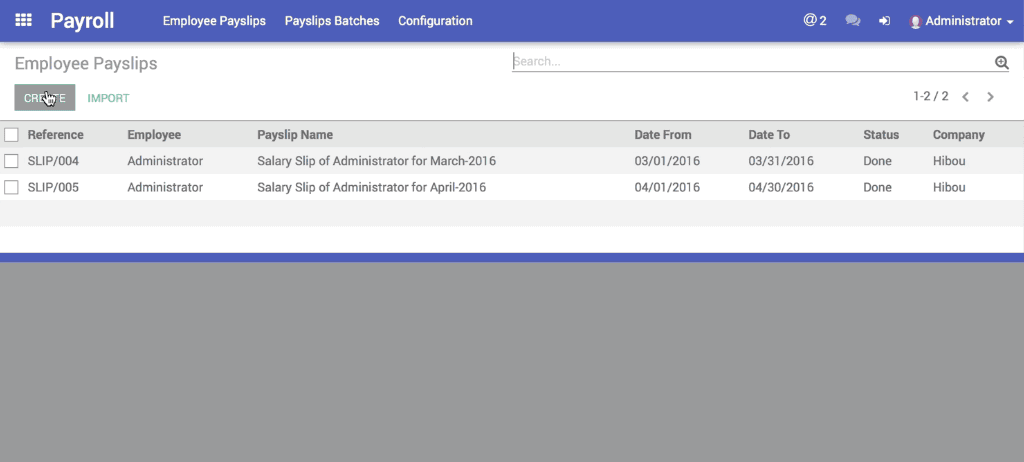Viewport: 1024px width, 462px height.
Task: Click the Payroll app title
Action: tap(82, 21)
